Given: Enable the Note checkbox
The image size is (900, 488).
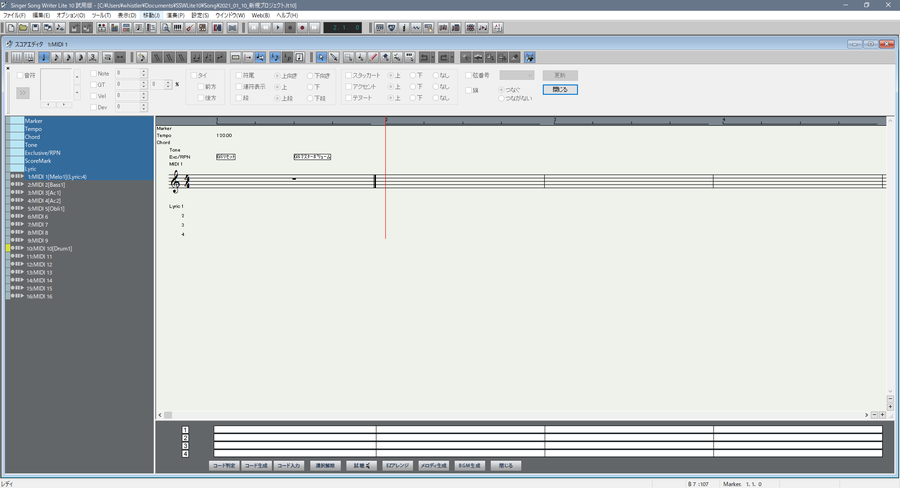Looking at the screenshot, I should (94, 74).
